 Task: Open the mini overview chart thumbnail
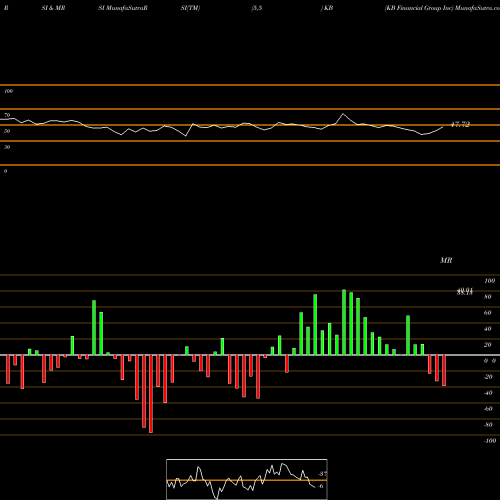click(247, 479)
